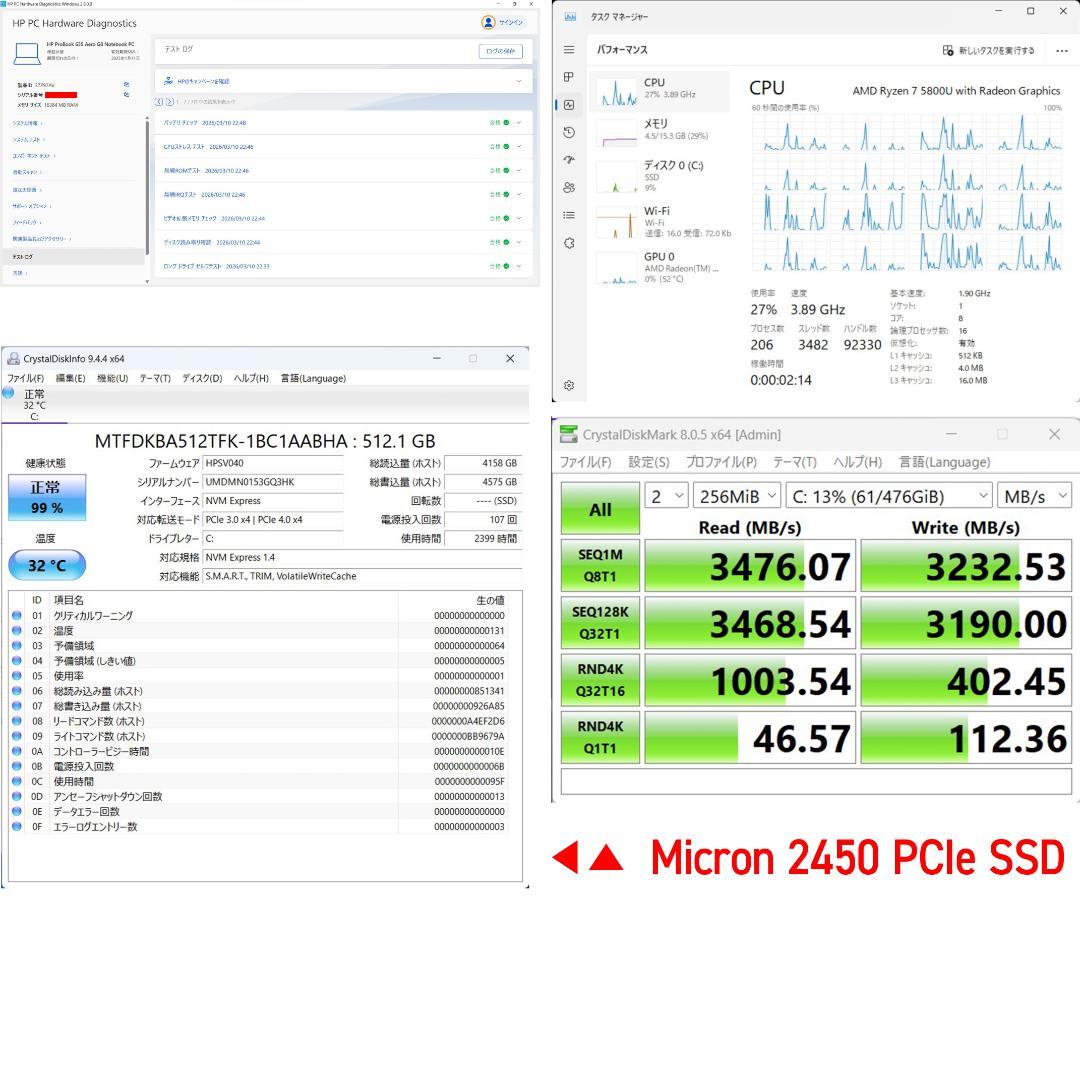Run RND4K Q32T16 benchmark button
The width and height of the screenshot is (1080, 1080).
(600, 680)
